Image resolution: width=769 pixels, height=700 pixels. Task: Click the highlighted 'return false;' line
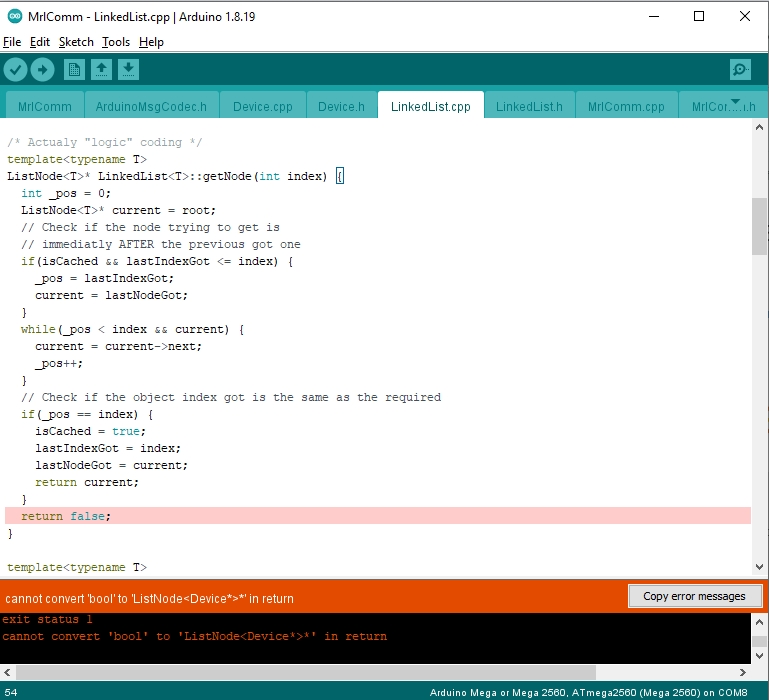point(378,516)
